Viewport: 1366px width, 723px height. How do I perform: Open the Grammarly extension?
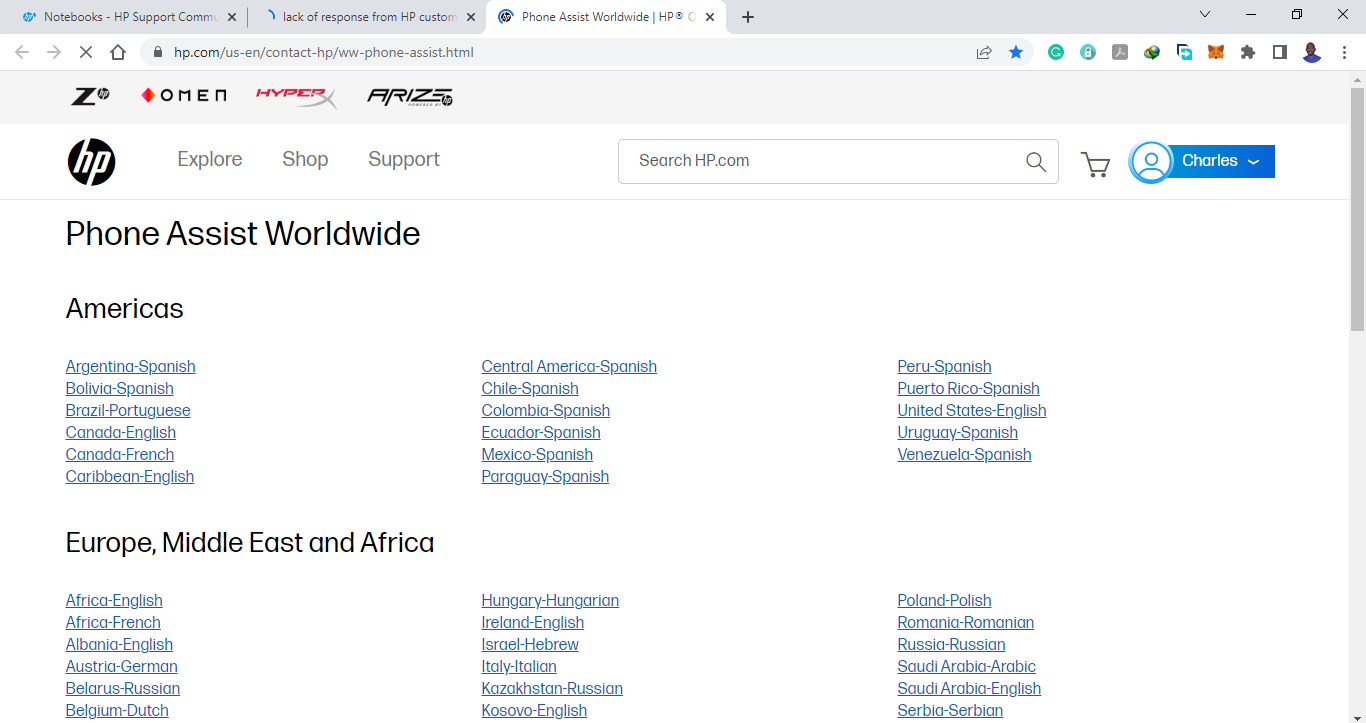[1056, 52]
